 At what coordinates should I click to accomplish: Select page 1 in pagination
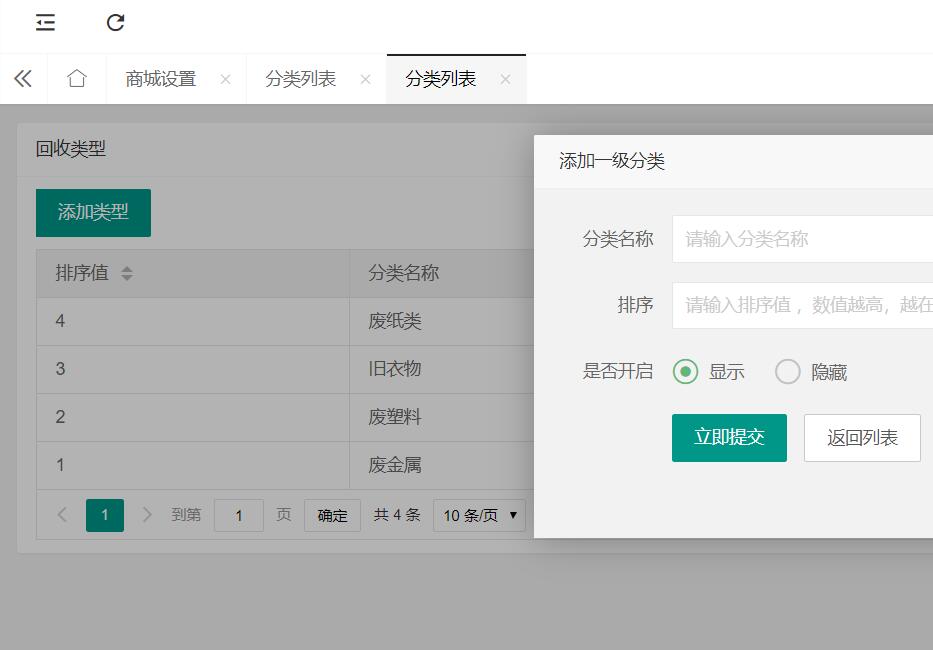[105, 515]
